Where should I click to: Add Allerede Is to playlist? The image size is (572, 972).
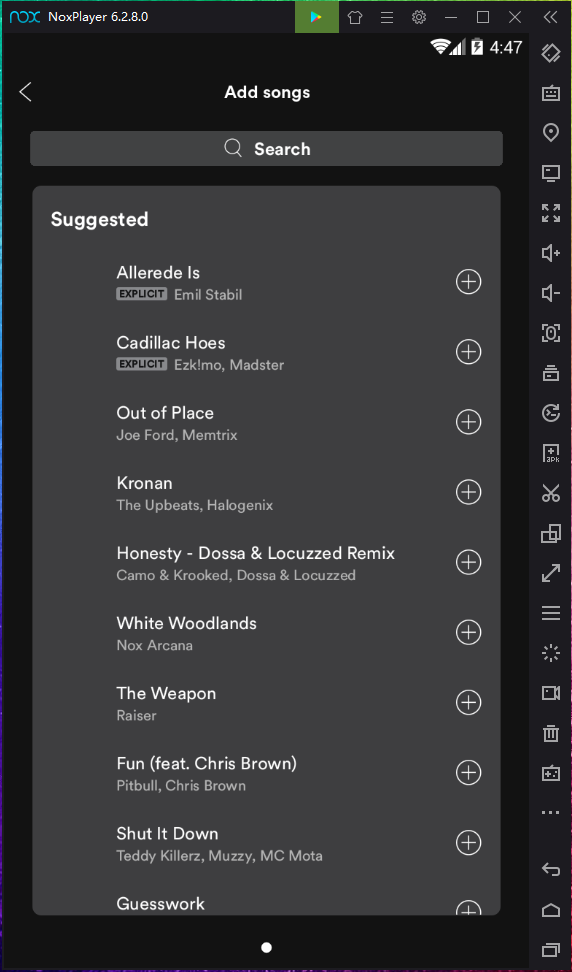[x=469, y=282]
